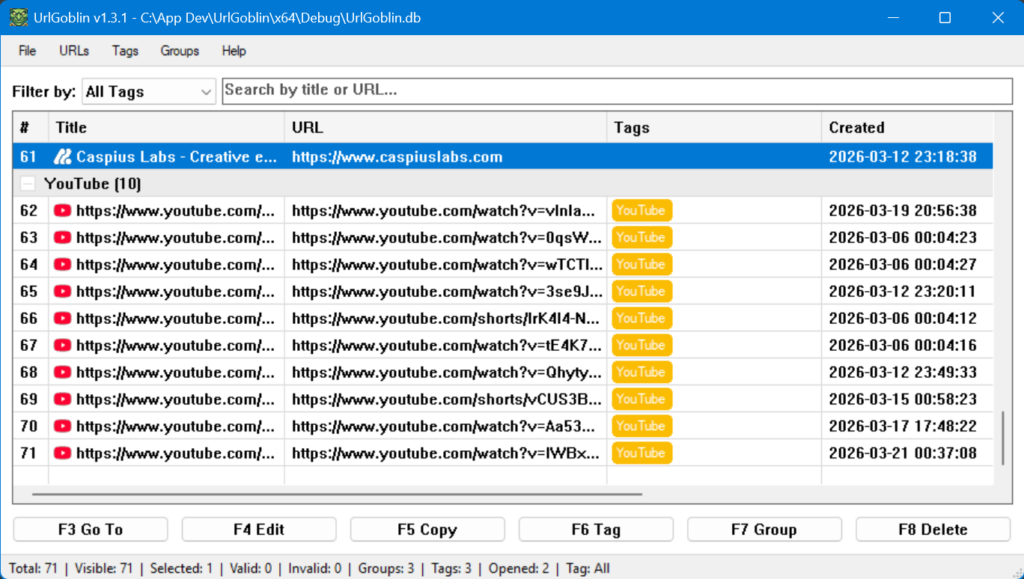Click the YouTube tag badge in row 70
The image size is (1024, 579).
click(641, 426)
